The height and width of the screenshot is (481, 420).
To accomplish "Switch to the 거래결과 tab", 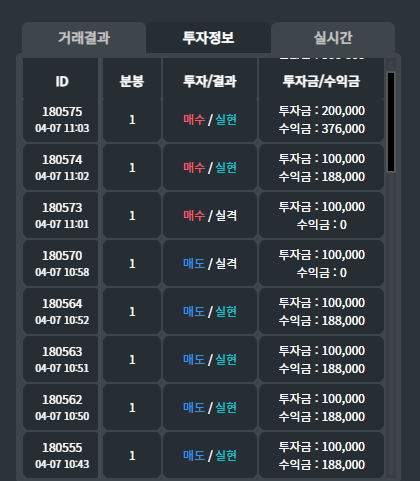I will click(84, 37).
